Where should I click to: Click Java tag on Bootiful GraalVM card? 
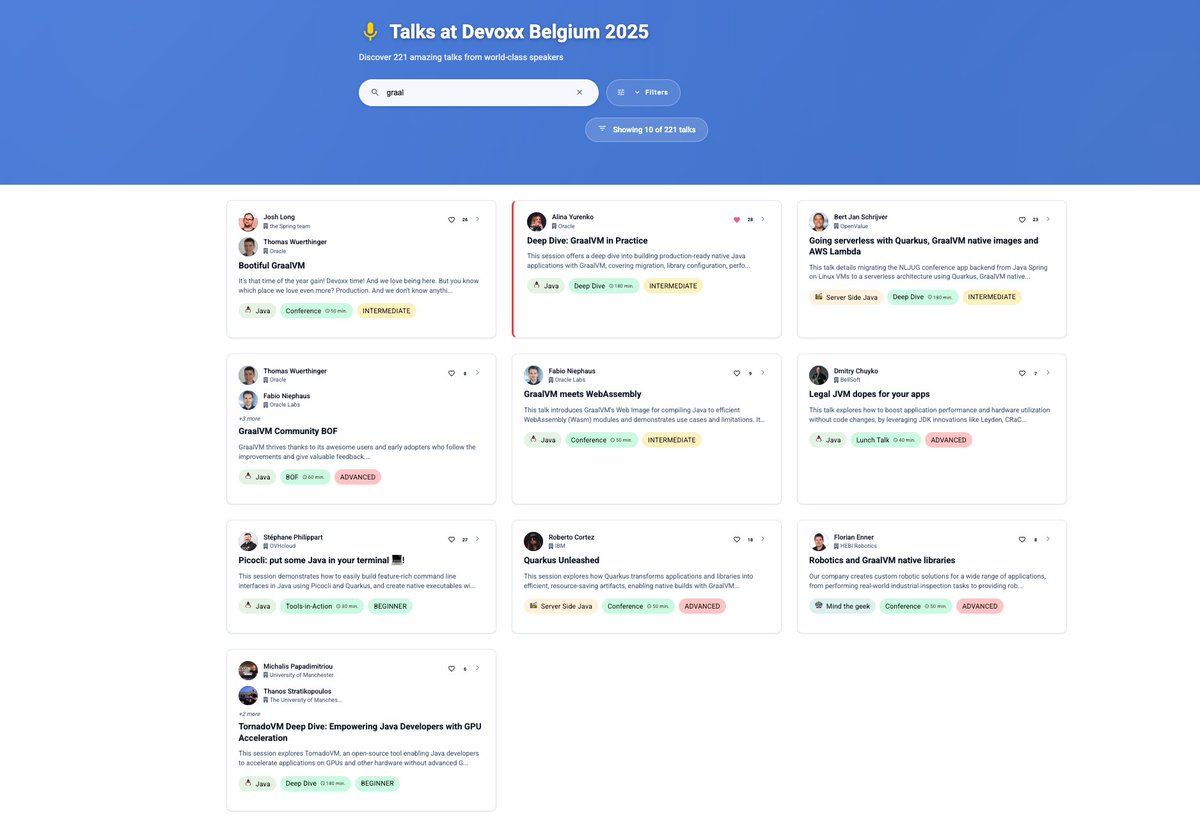(257, 311)
